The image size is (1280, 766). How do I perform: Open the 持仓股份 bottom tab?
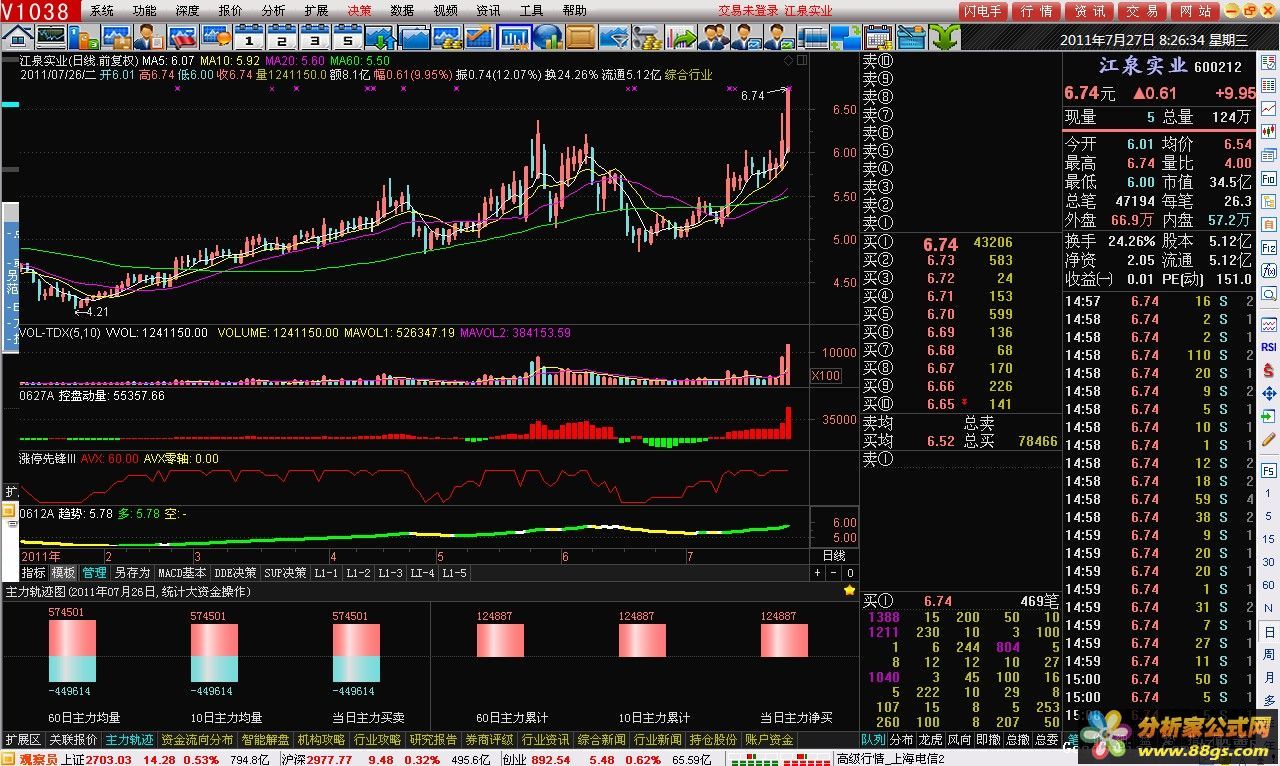pyautogui.click(x=713, y=740)
